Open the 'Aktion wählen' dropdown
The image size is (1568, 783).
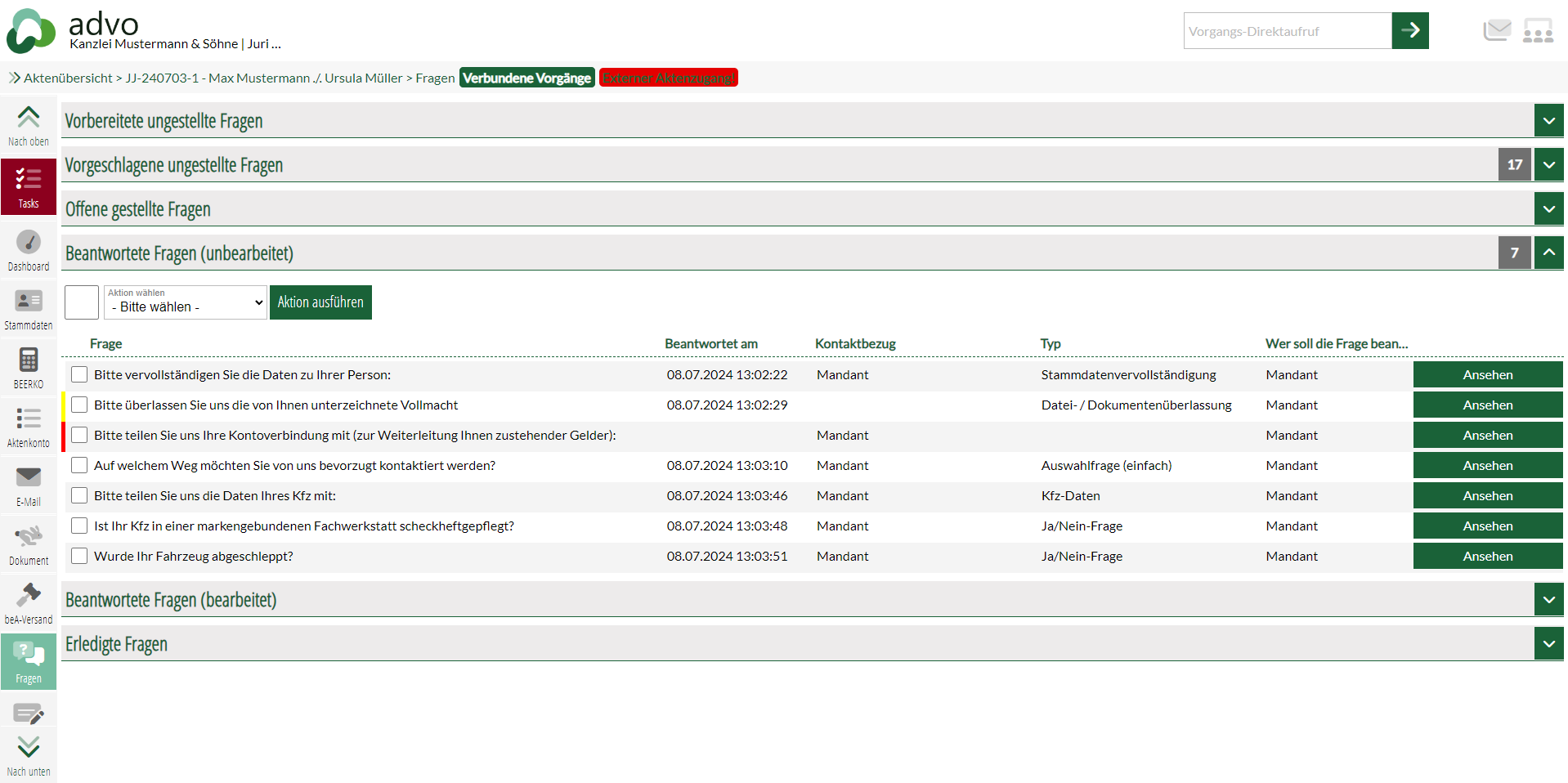click(x=186, y=303)
